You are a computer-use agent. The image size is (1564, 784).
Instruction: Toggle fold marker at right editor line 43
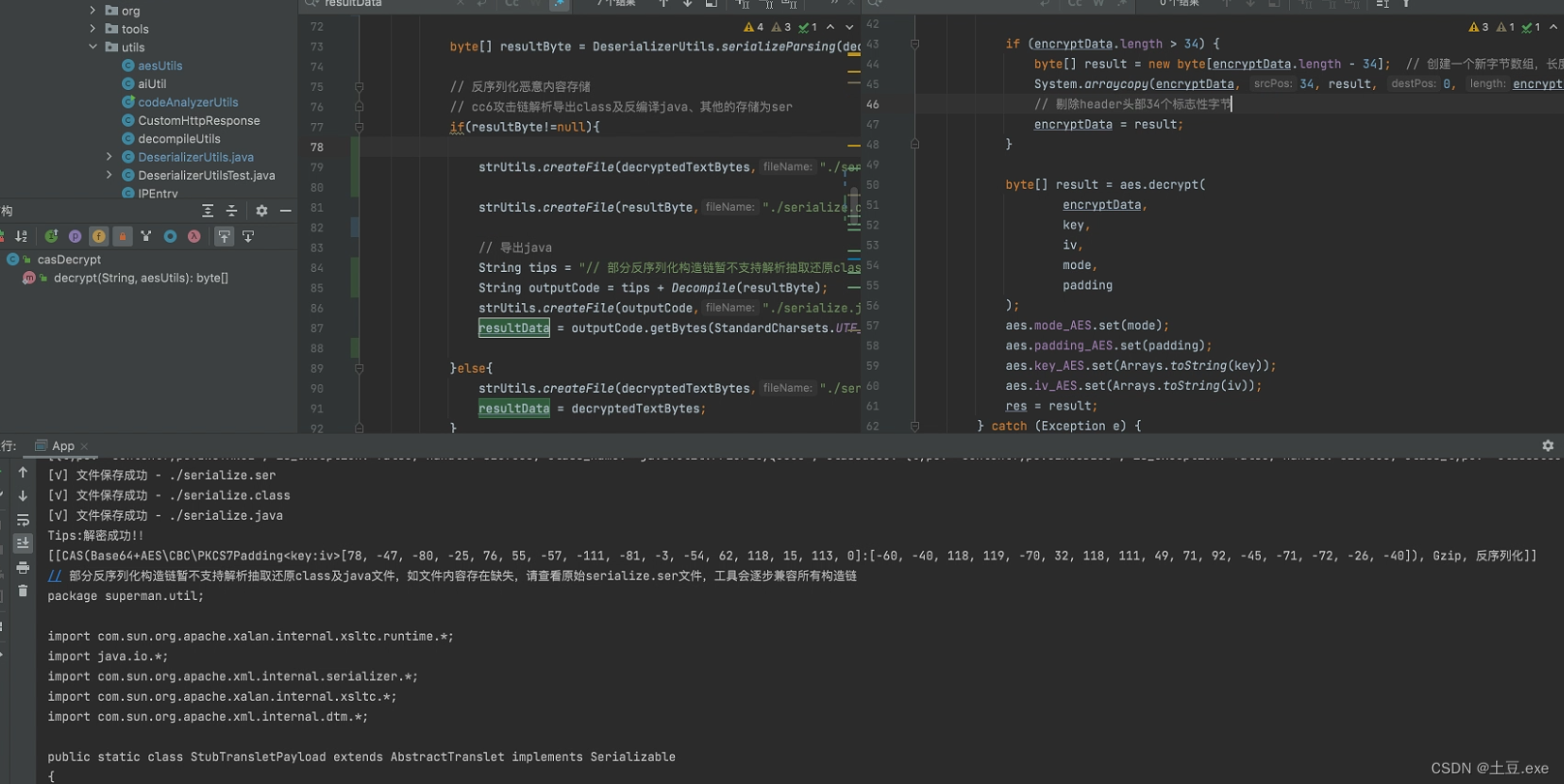(914, 44)
